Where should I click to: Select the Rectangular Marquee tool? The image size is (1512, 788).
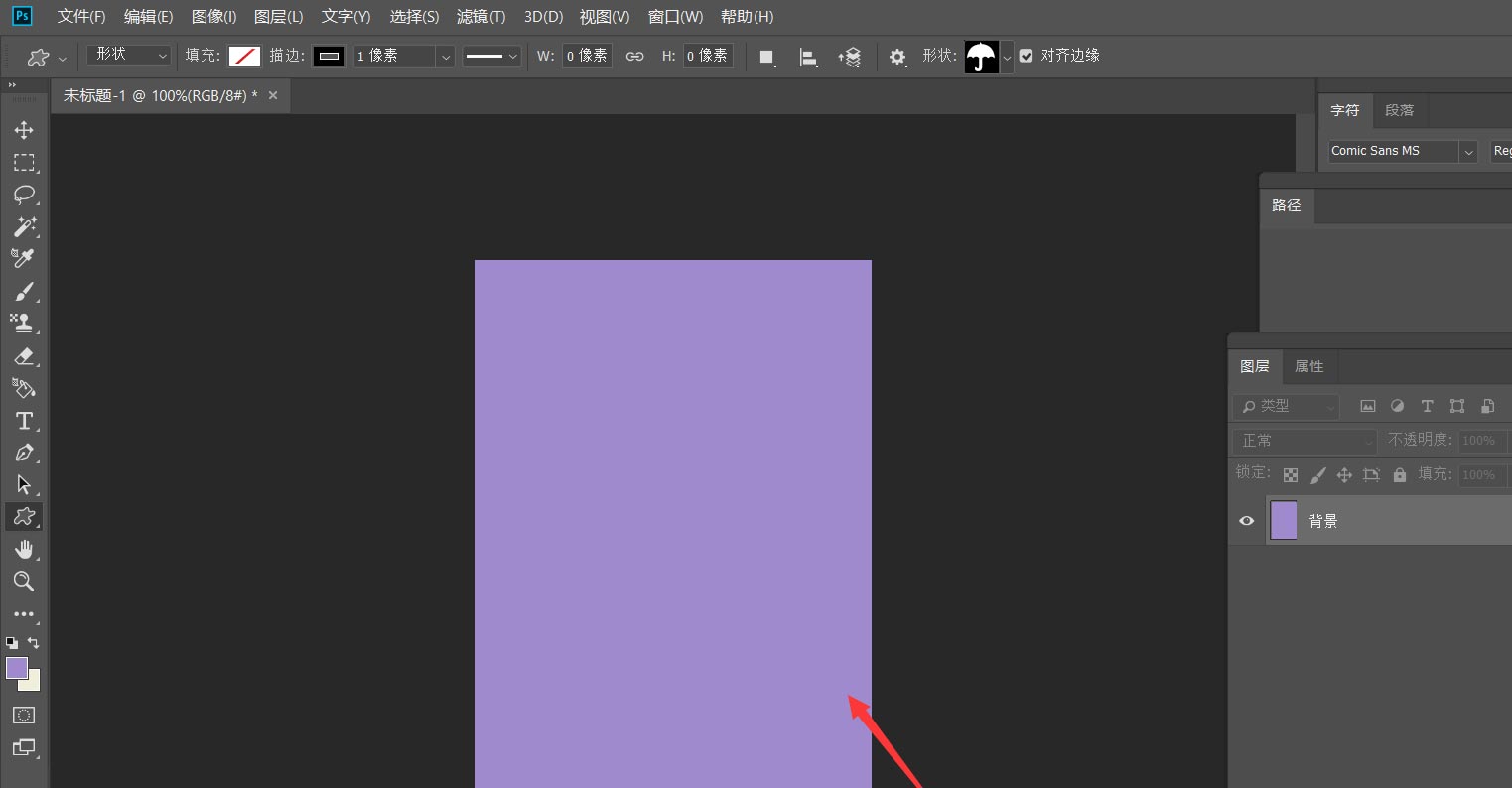24,163
